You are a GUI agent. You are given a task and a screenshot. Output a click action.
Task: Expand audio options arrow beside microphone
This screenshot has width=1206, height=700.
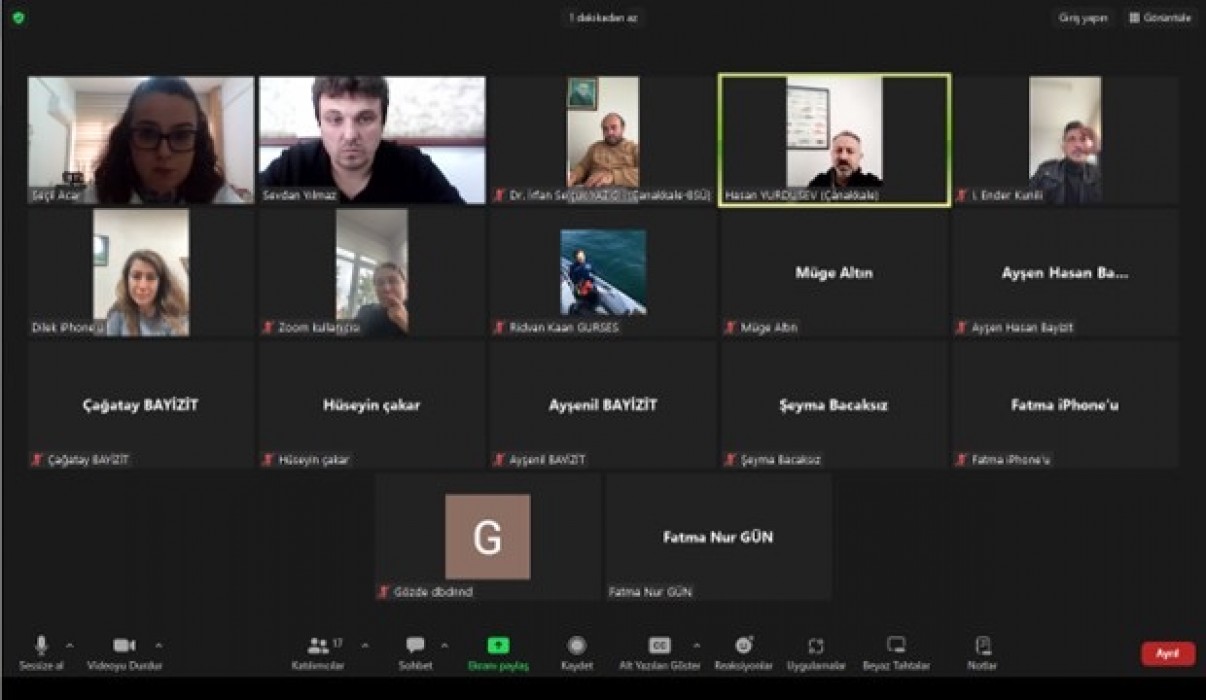(69, 645)
